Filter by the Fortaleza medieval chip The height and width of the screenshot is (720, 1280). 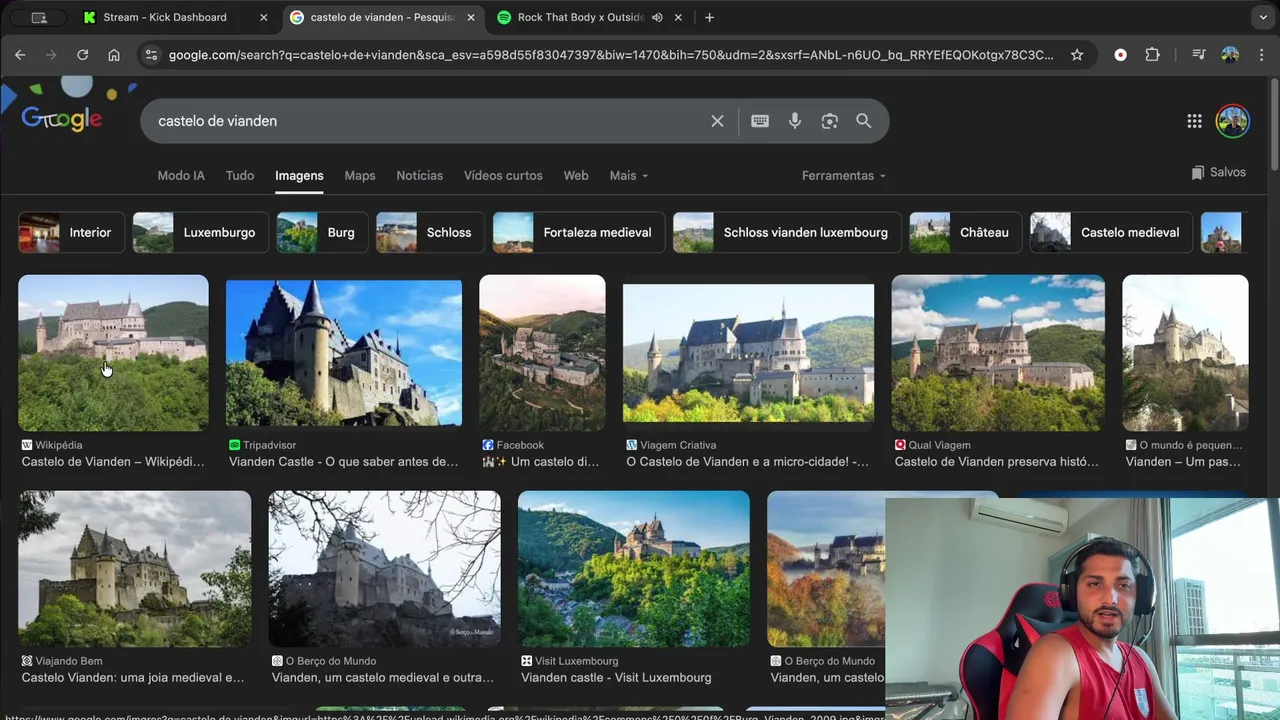579,232
